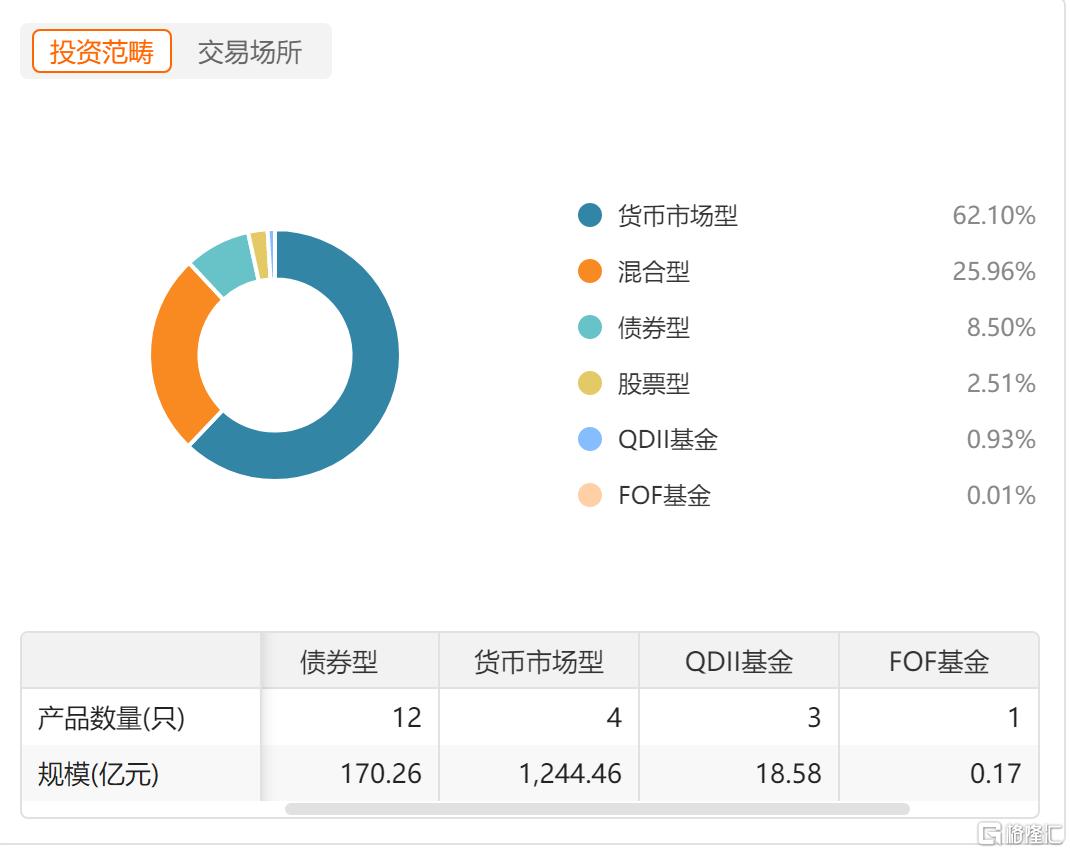Toggle 股票型 legend label
The height and width of the screenshot is (854, 1070).
click(x=654, y=384)
